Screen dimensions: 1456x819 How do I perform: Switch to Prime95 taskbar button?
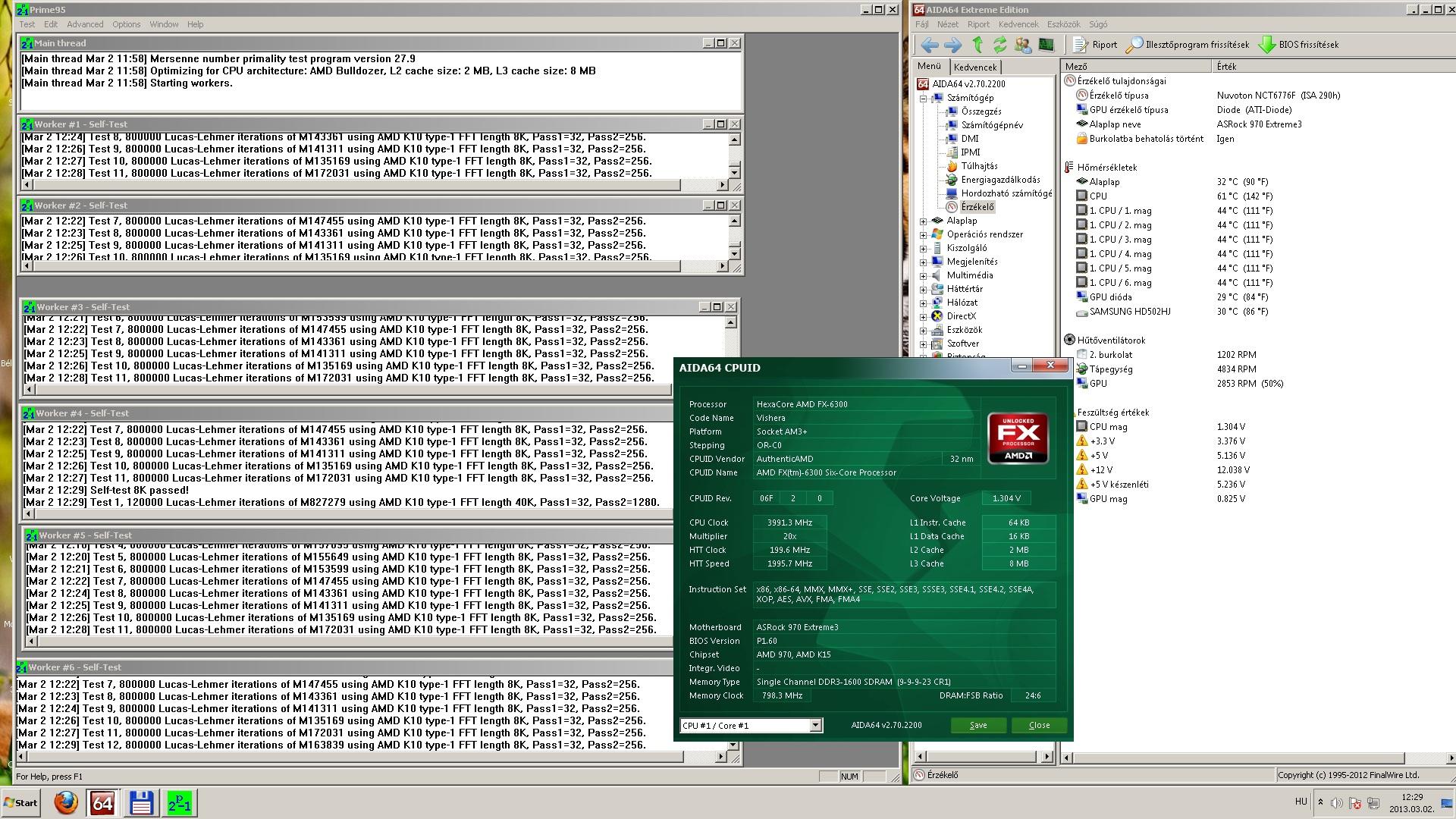point(180,803)
